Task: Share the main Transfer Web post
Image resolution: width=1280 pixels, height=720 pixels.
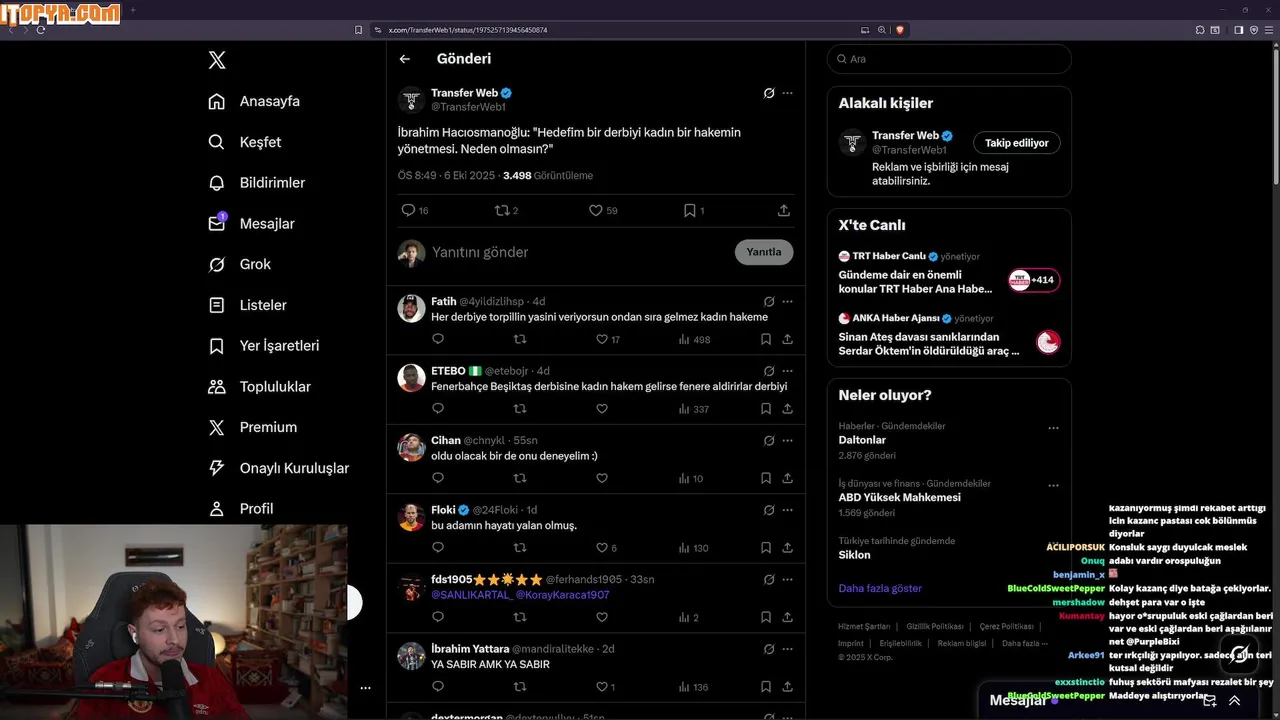Action: point(784,210)
